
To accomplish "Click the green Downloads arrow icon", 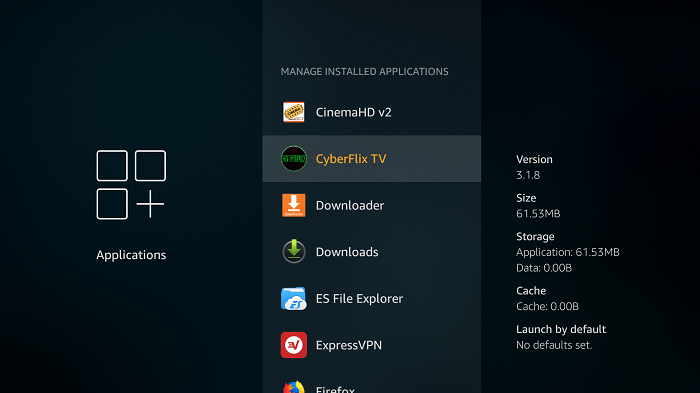I will [293, 251].
